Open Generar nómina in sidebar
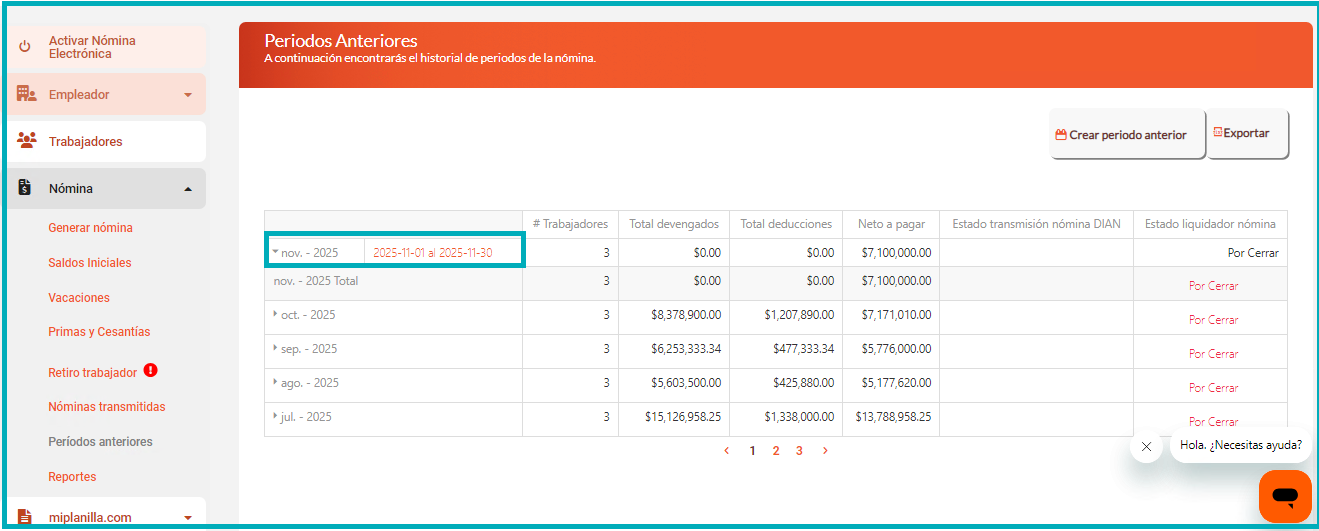This screenshot has height=531, width=1319. coord(90,228)
